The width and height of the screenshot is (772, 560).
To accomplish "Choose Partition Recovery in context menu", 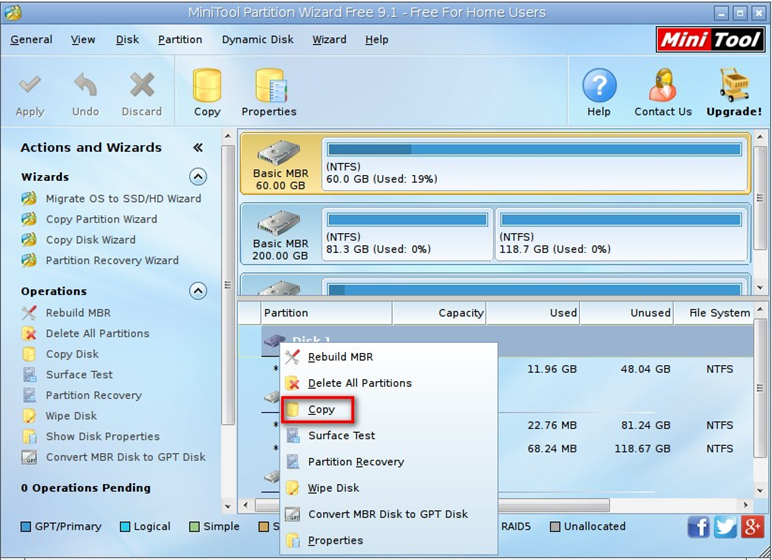I will coord(389,462).
